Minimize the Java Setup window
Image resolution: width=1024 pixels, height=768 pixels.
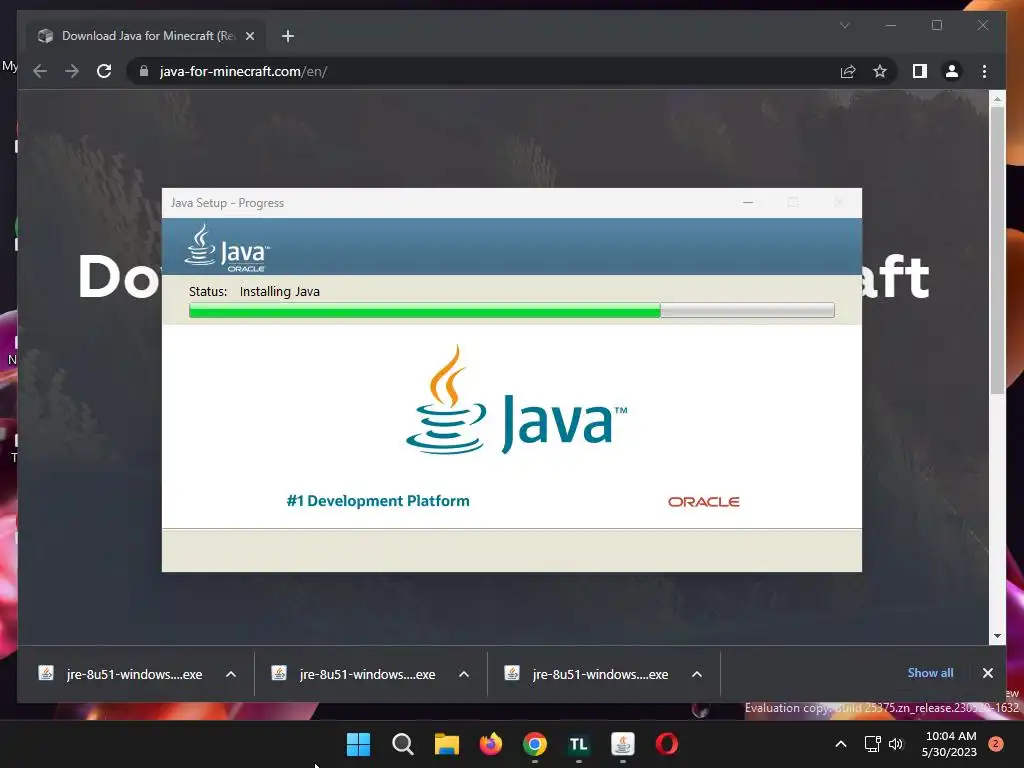coord(748,203)
